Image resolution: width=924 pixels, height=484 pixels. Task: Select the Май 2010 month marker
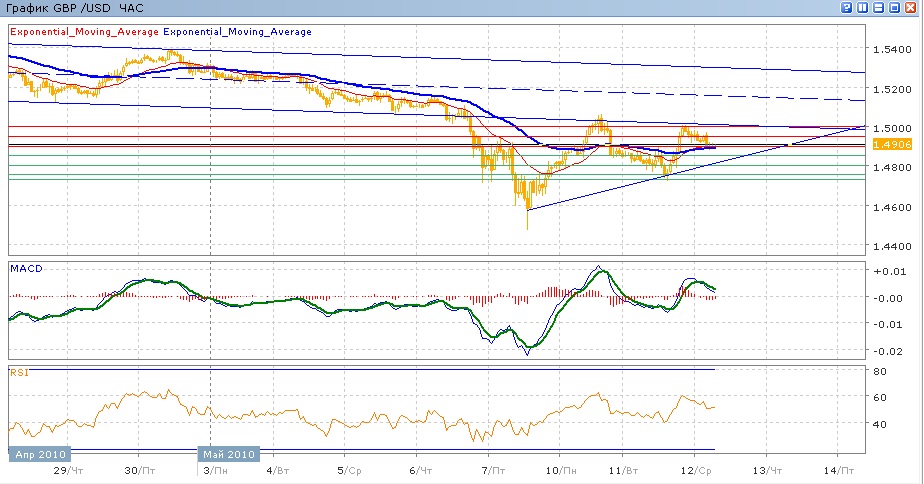coord(229,454)
